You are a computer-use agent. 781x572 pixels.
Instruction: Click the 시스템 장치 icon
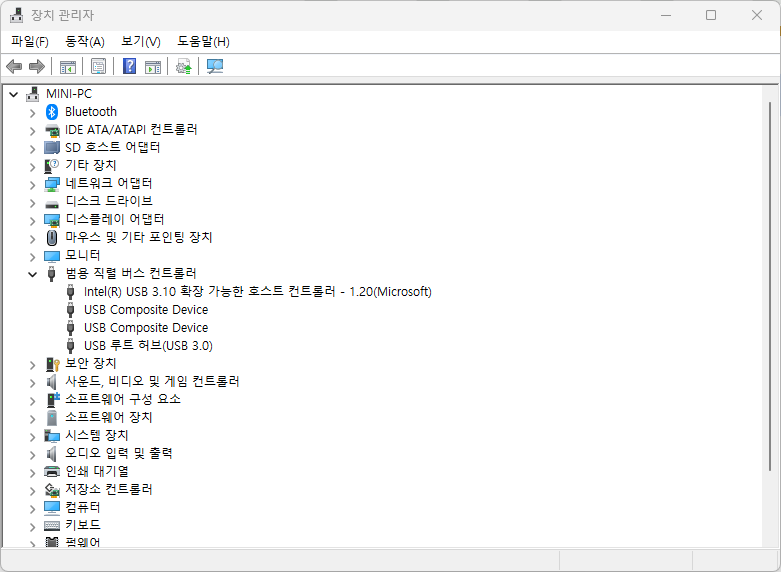coord(52,436)
